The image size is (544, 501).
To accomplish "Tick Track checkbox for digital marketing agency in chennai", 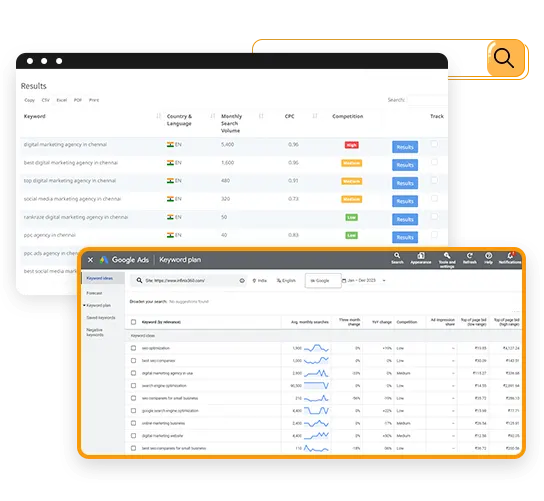I will coord(434,144).
